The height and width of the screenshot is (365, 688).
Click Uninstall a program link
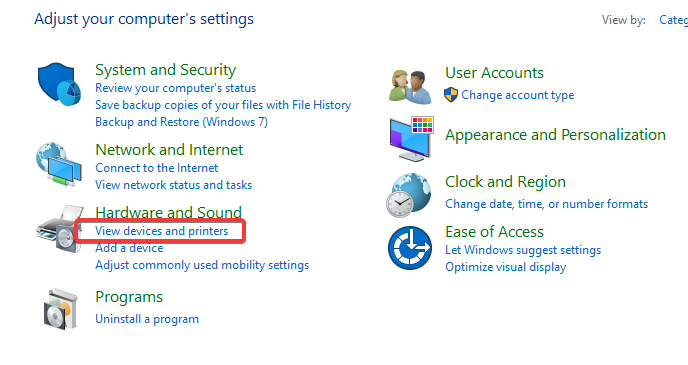click(147, 319)
